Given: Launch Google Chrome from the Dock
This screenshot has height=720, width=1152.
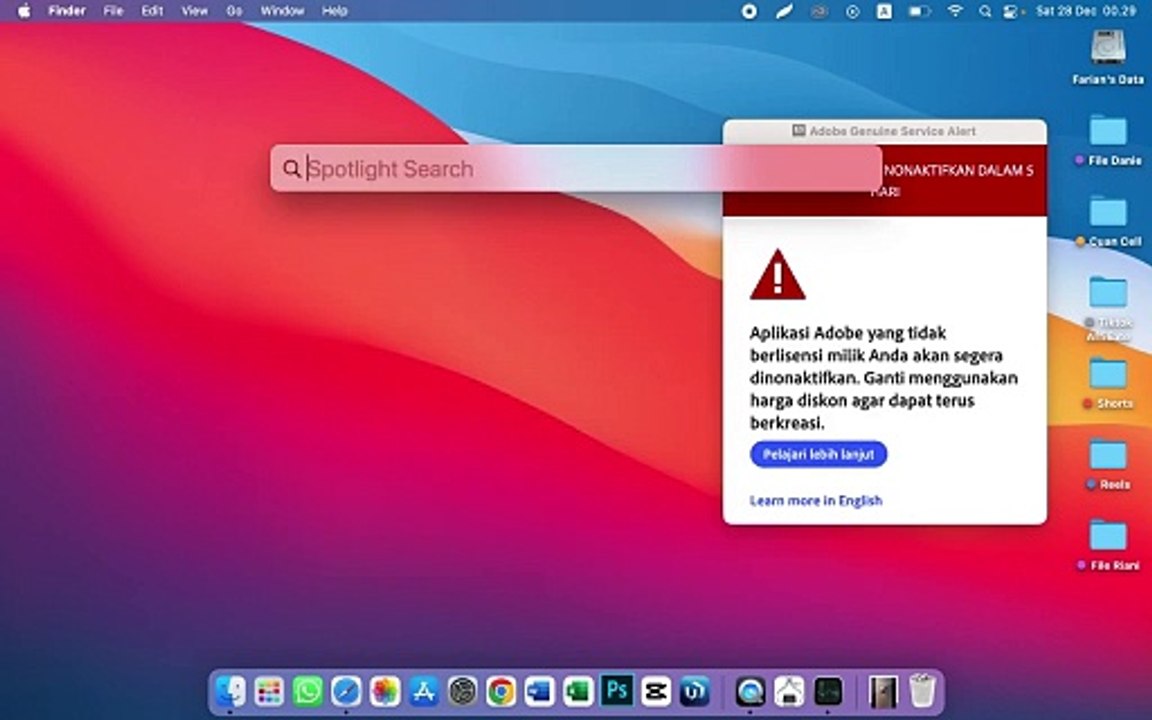Looking at the screenshot, I should (x=501, y=691).
